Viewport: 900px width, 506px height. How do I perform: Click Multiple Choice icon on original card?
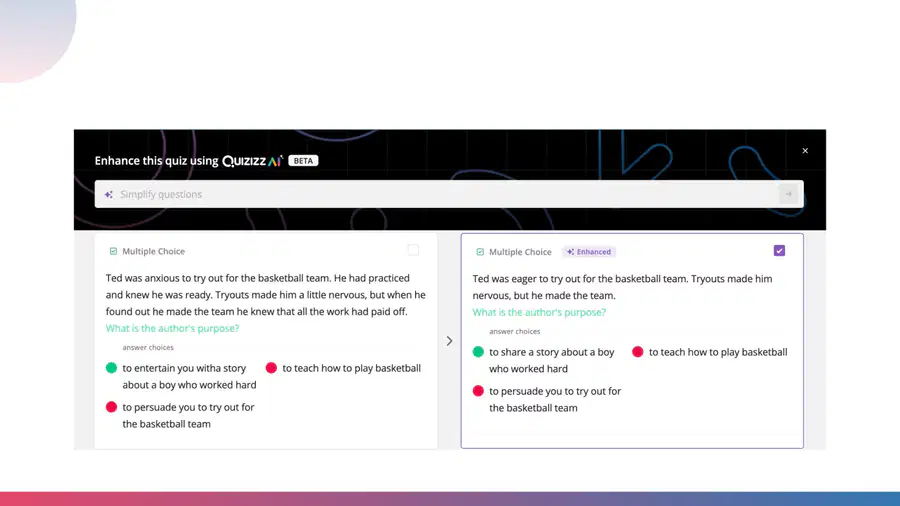[x=113, y=251]
